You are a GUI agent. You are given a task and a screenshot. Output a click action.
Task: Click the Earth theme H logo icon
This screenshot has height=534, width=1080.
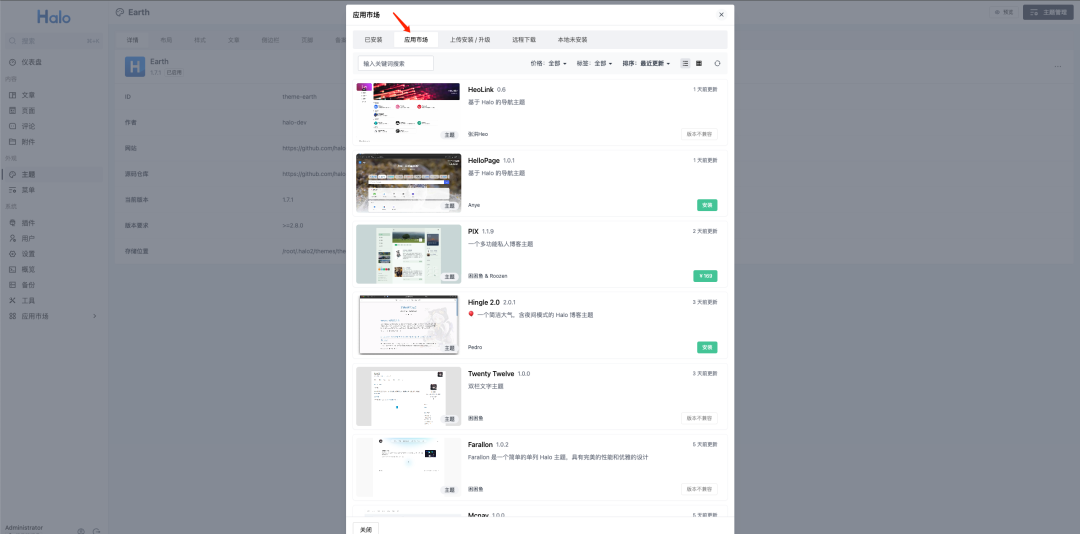135,66
